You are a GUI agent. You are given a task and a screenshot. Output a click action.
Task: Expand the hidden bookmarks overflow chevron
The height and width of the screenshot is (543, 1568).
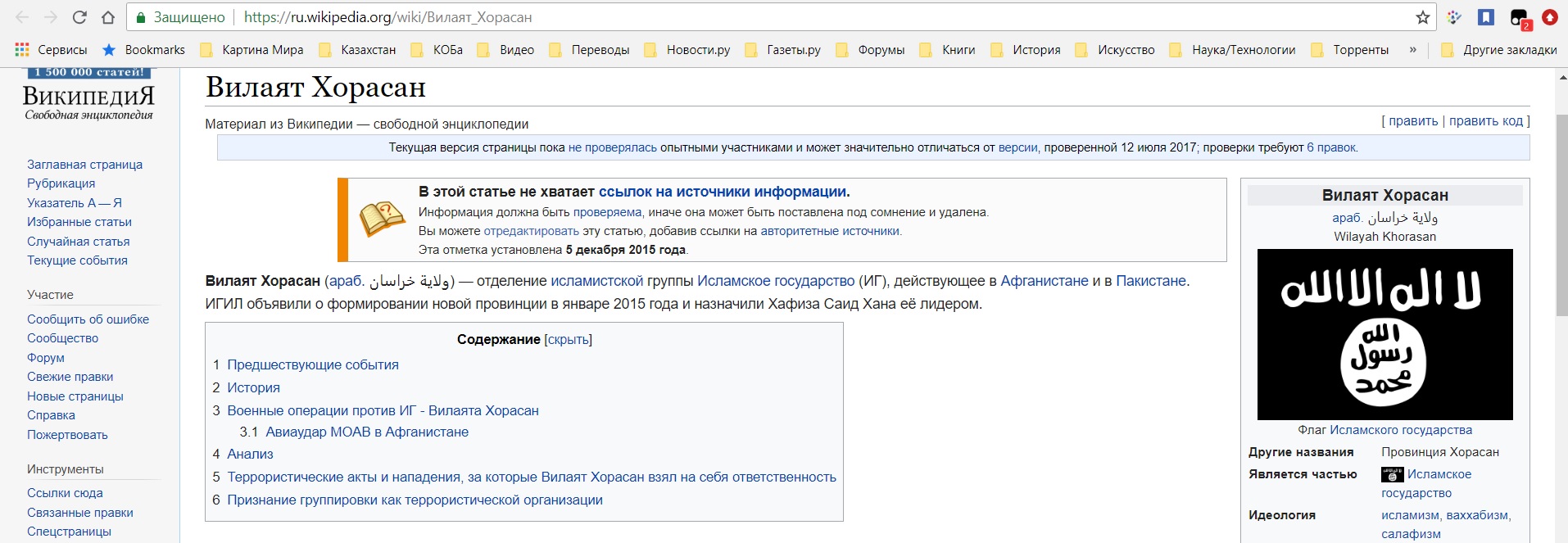click(1412, 50)
